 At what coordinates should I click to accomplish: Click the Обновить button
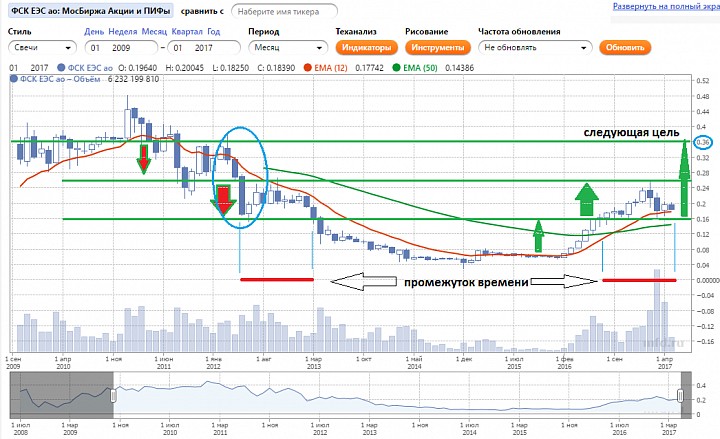pyautogui.click(x=625, y=47)
